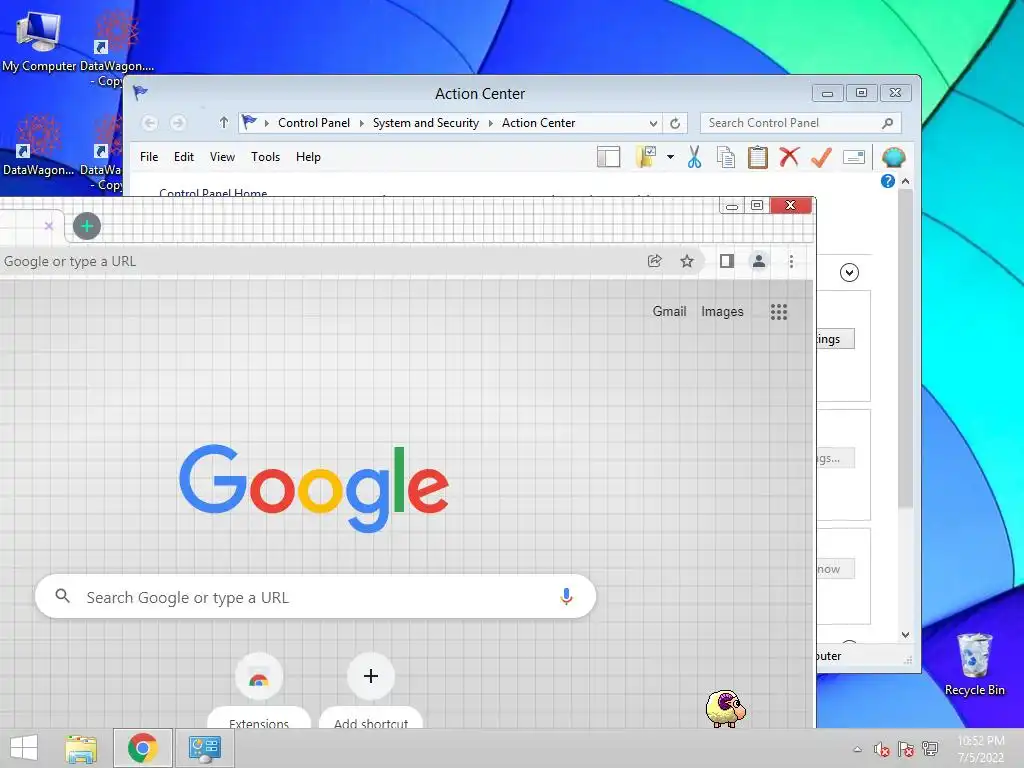Open My Computer desktop icon
The height and width of the screenshot is (768, 1024).
39,42
